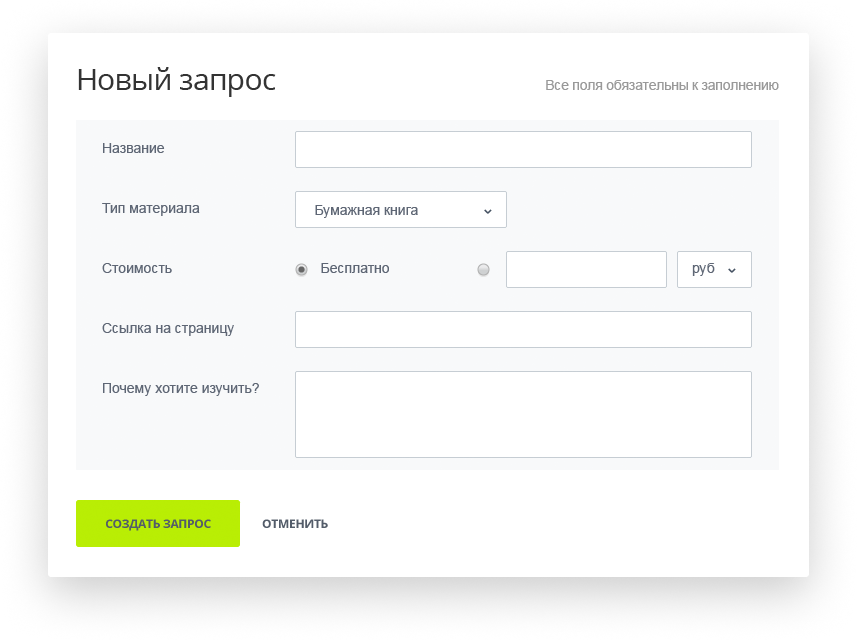
Task: Open the Тип материала dropdown
Action: (401, 209)
